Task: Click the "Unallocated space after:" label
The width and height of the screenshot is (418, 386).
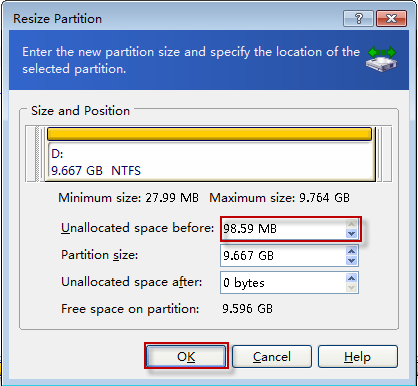Action: pos(132,282)
